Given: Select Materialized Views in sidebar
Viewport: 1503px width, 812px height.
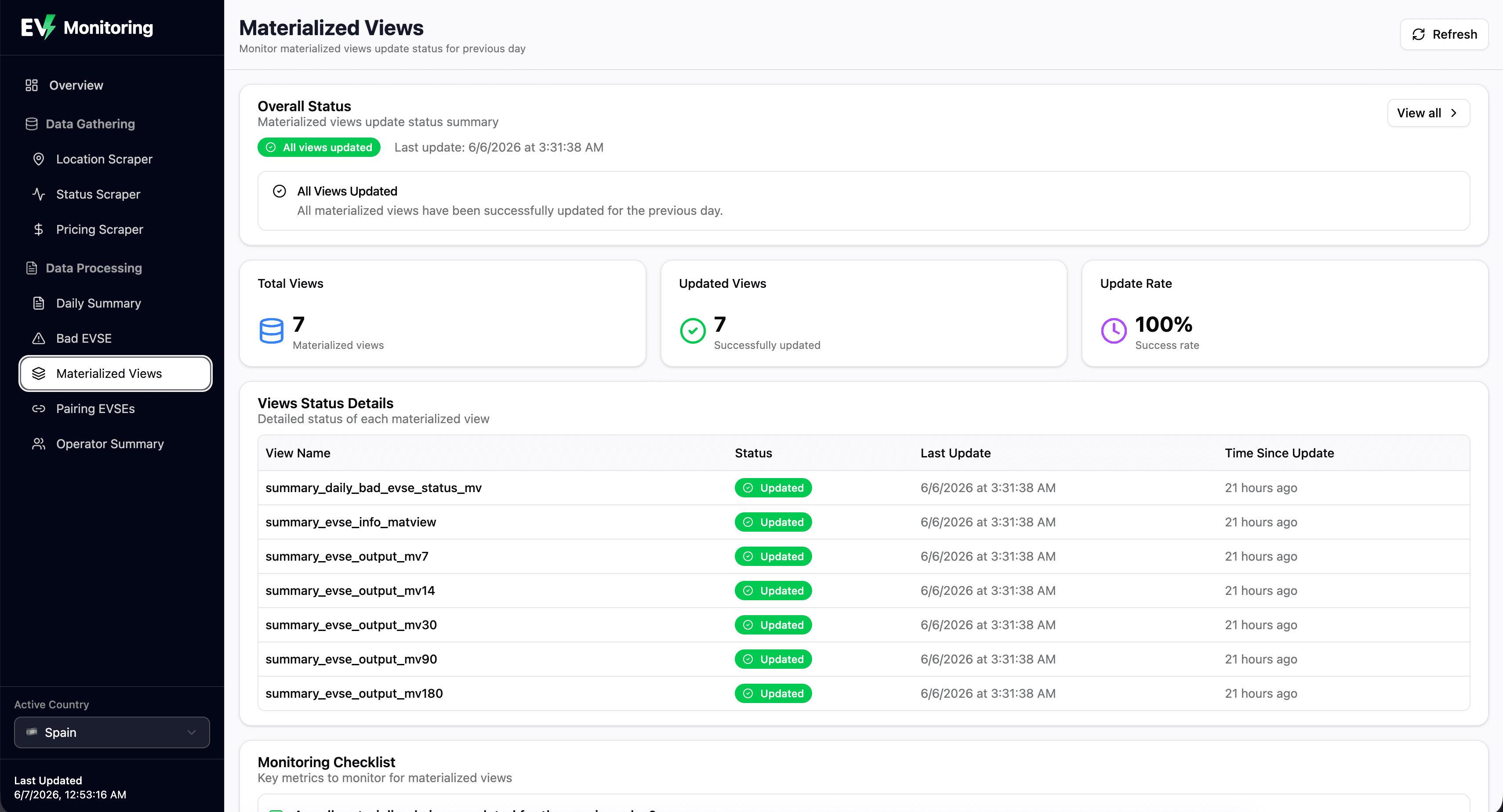Looking at the screenshot, I should coord(116,373).
